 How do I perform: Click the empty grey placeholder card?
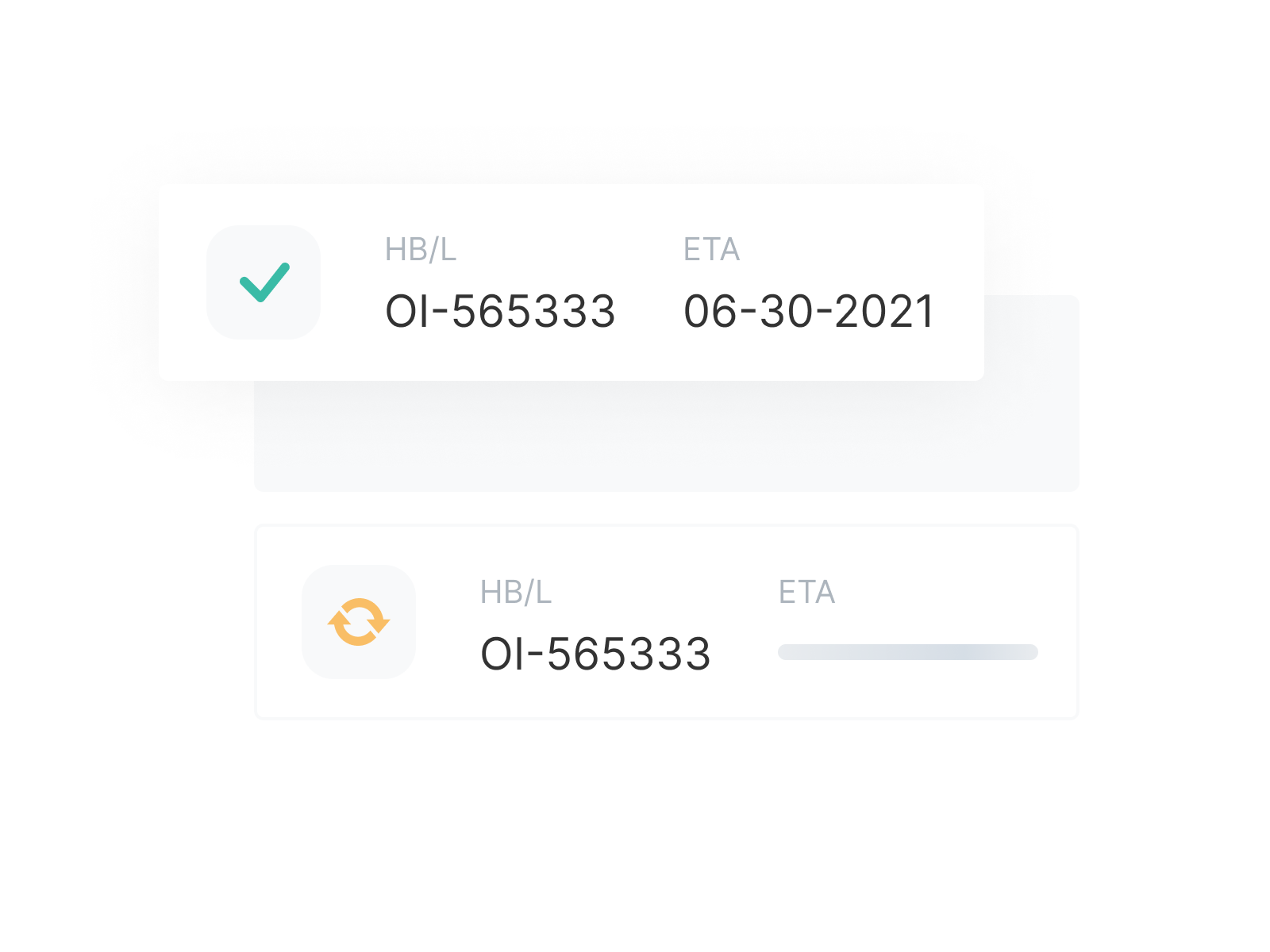point(667,436)
